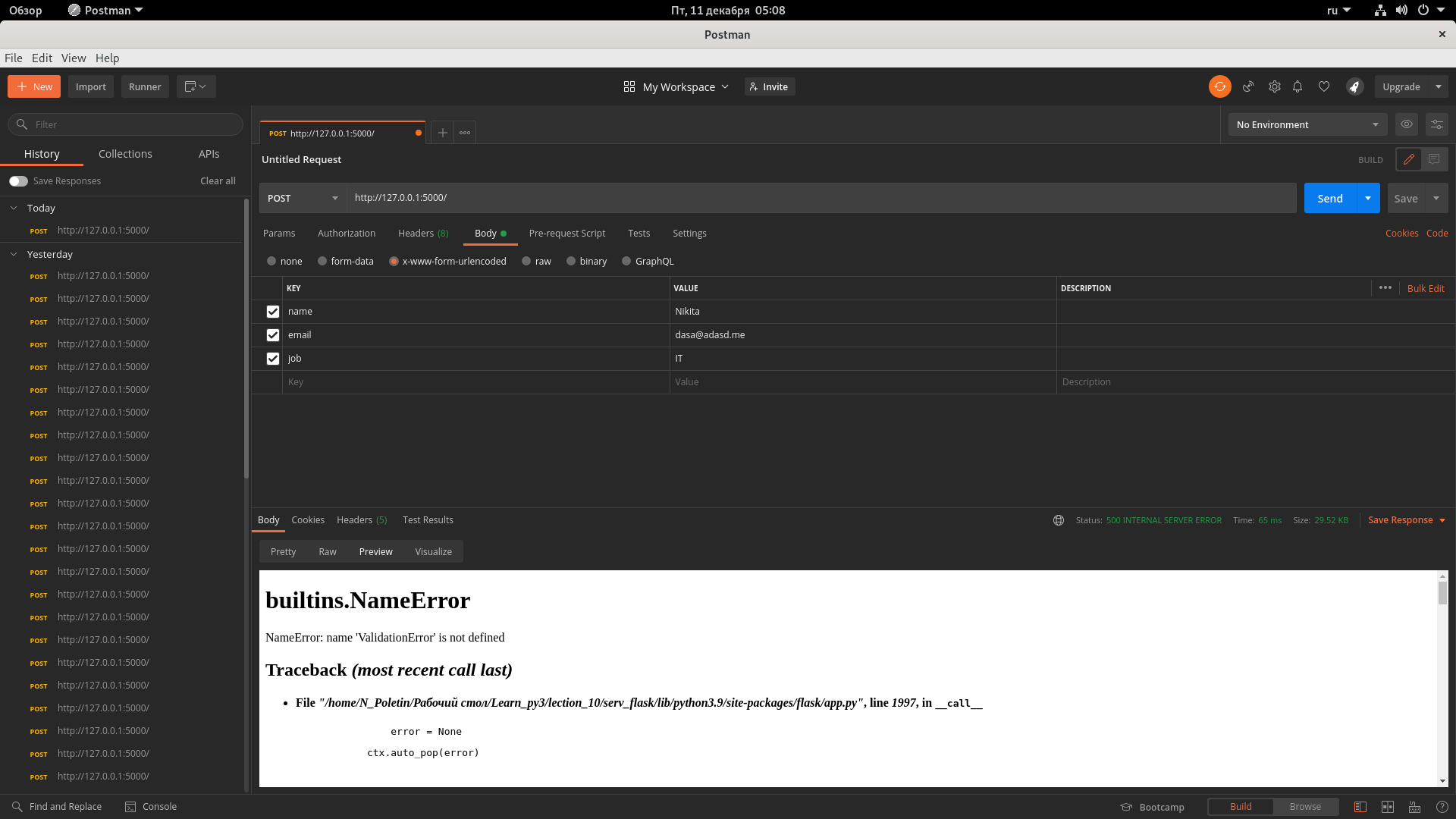Click the system network tray icon

click(1380, 10)
